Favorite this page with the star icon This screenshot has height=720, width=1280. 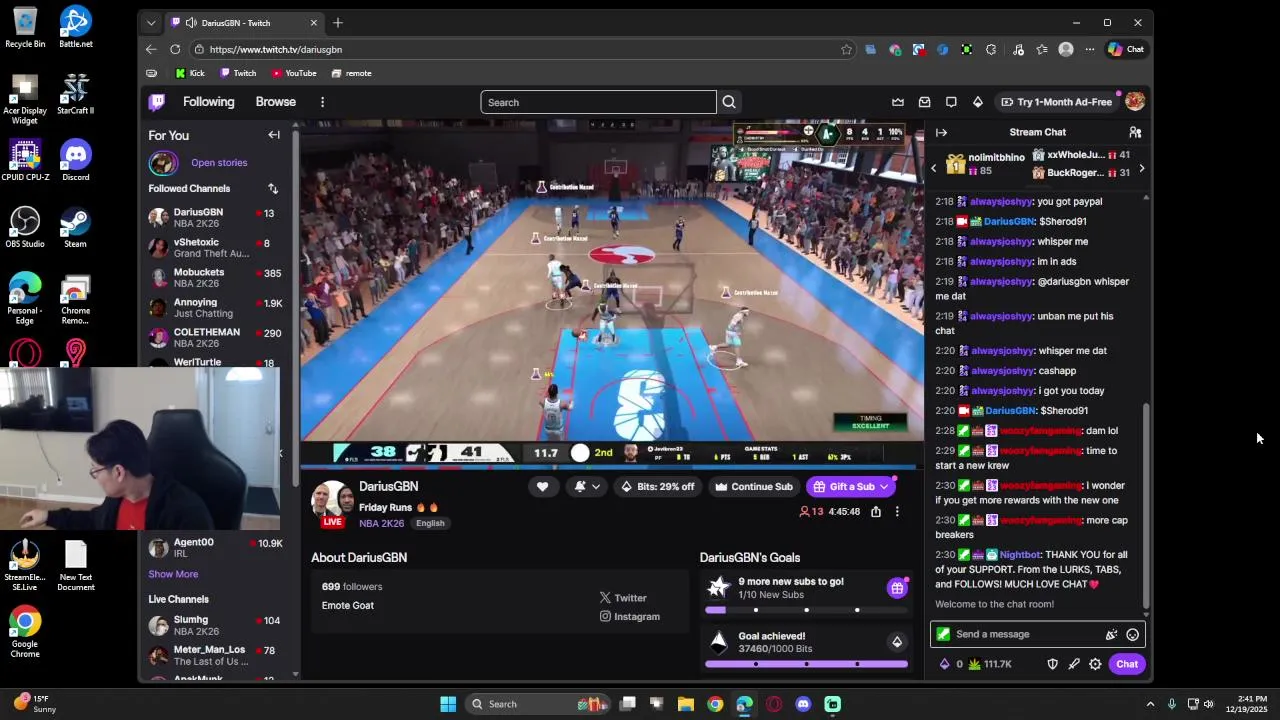tap(847, 49)
